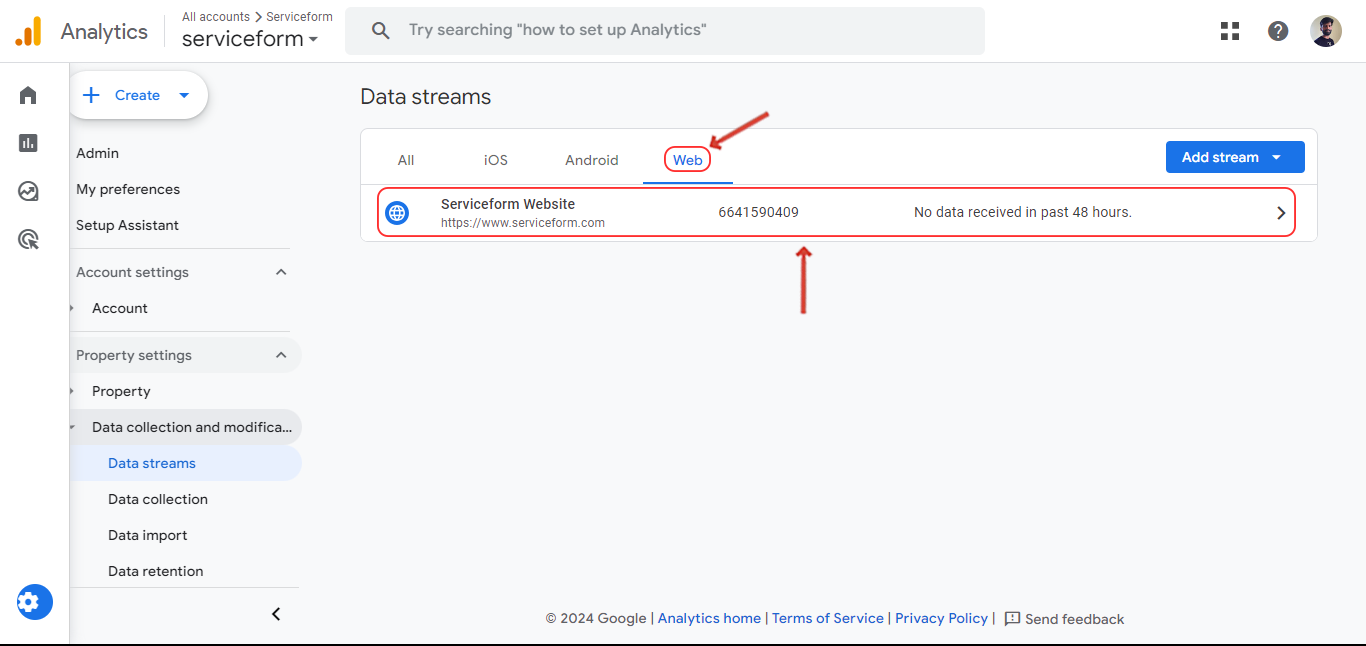Focus the Analytics search field
The width and height of the screenshot is (1366, 646).
click(x=665, y=31)
